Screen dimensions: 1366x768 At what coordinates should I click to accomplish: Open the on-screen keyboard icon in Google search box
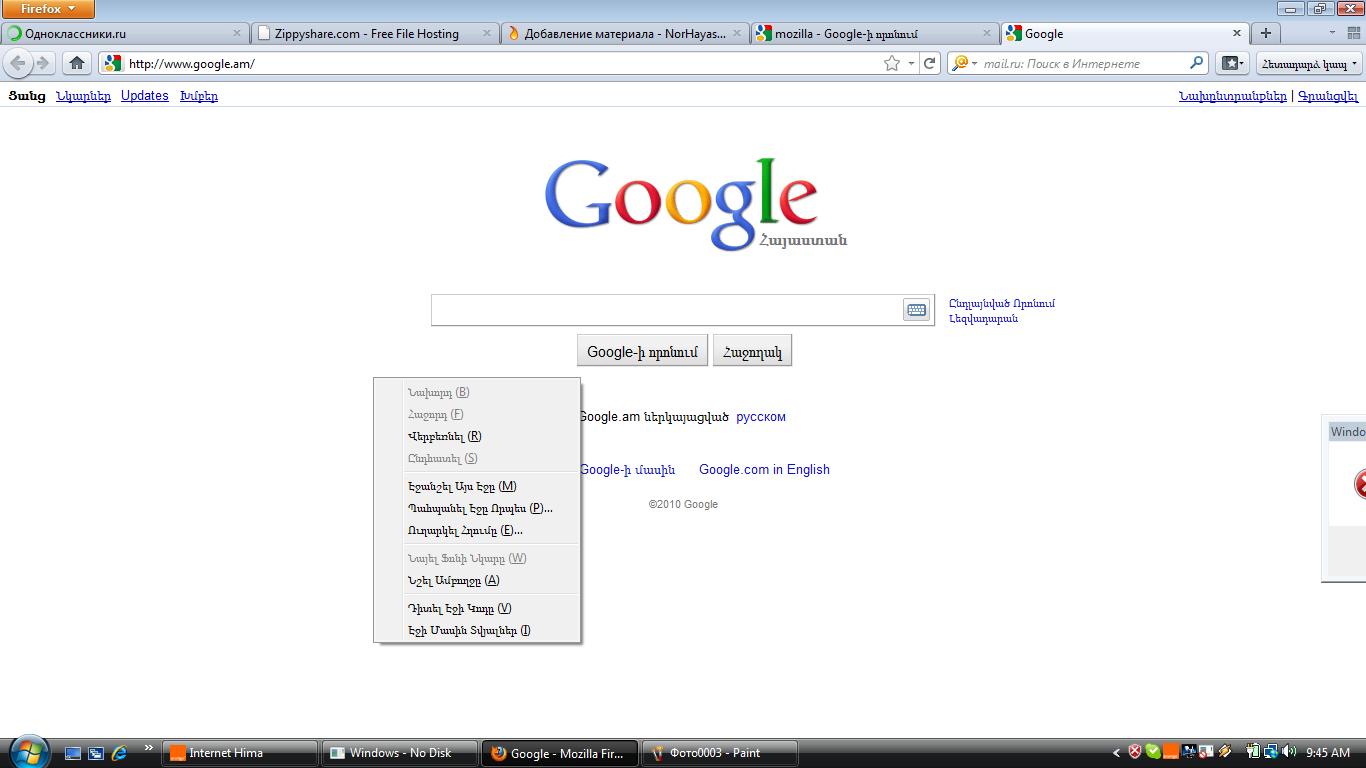click(x=916, y=310)
